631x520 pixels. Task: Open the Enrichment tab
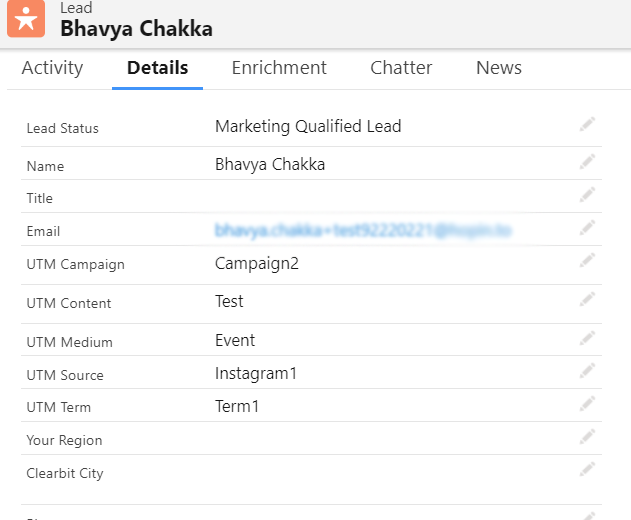279,68
